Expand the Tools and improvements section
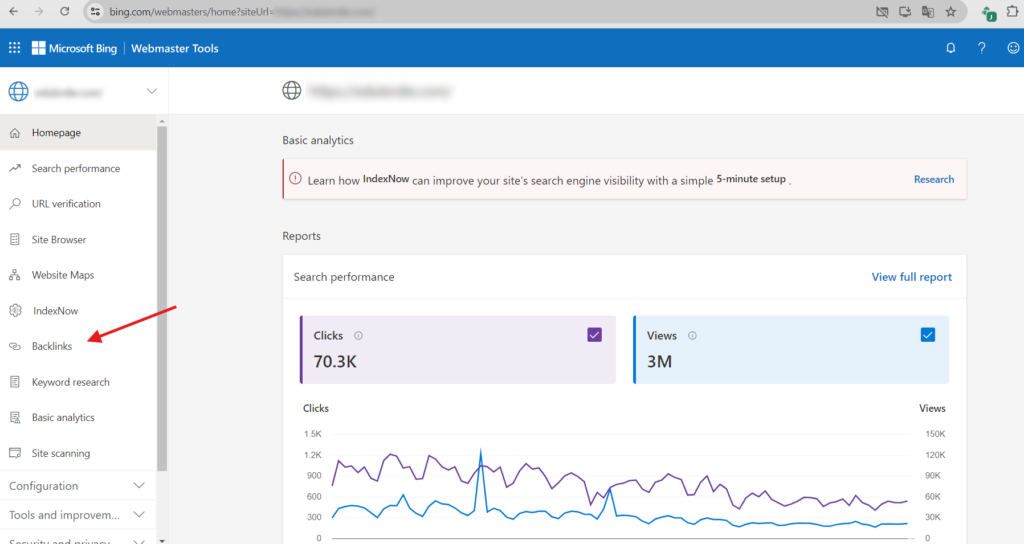This screenshot has width=1024, height=544. click(x=139, y=515)
